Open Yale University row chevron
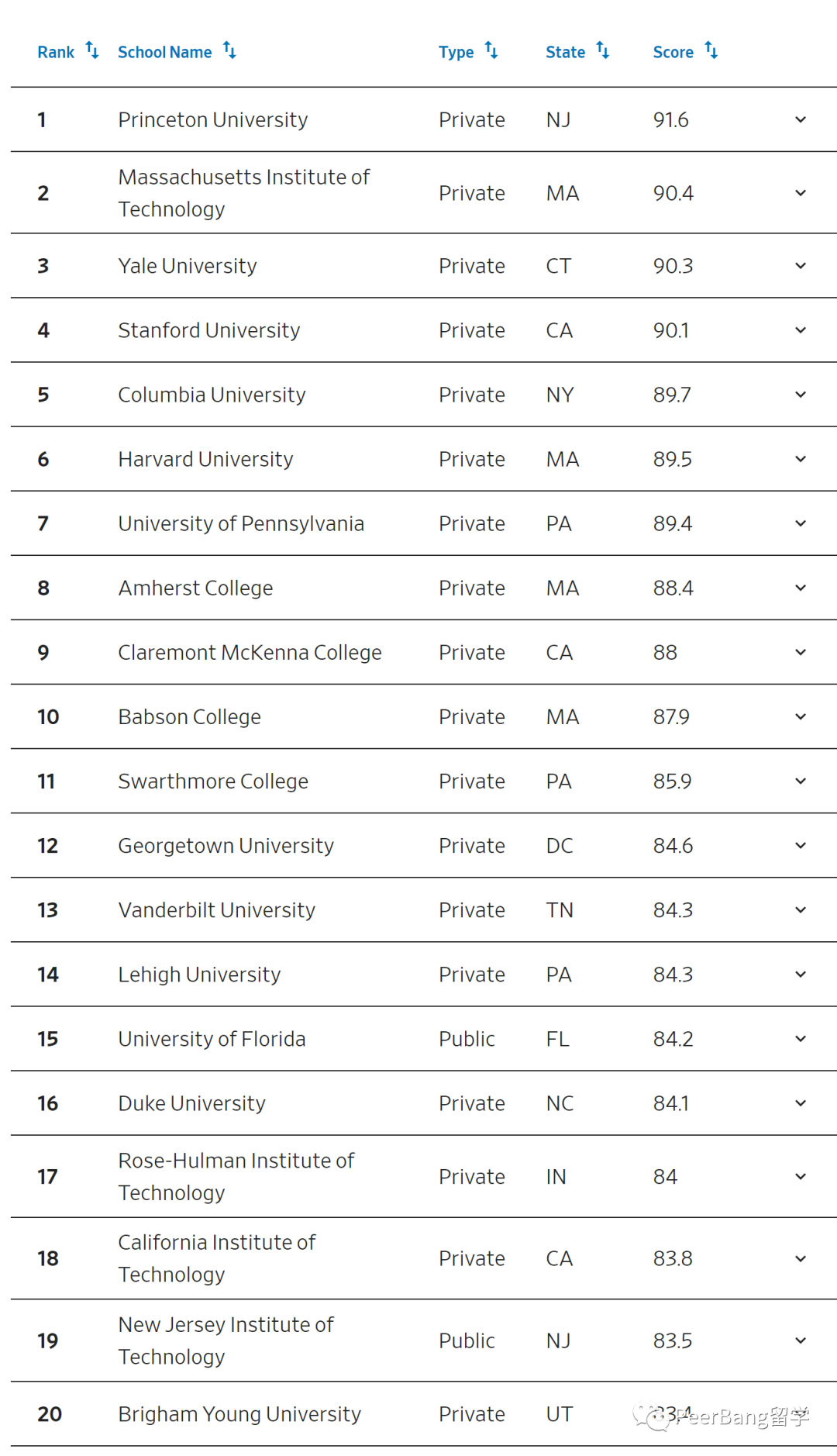The width and height of the screenshot is (837, 1456). tap(801, 265)
